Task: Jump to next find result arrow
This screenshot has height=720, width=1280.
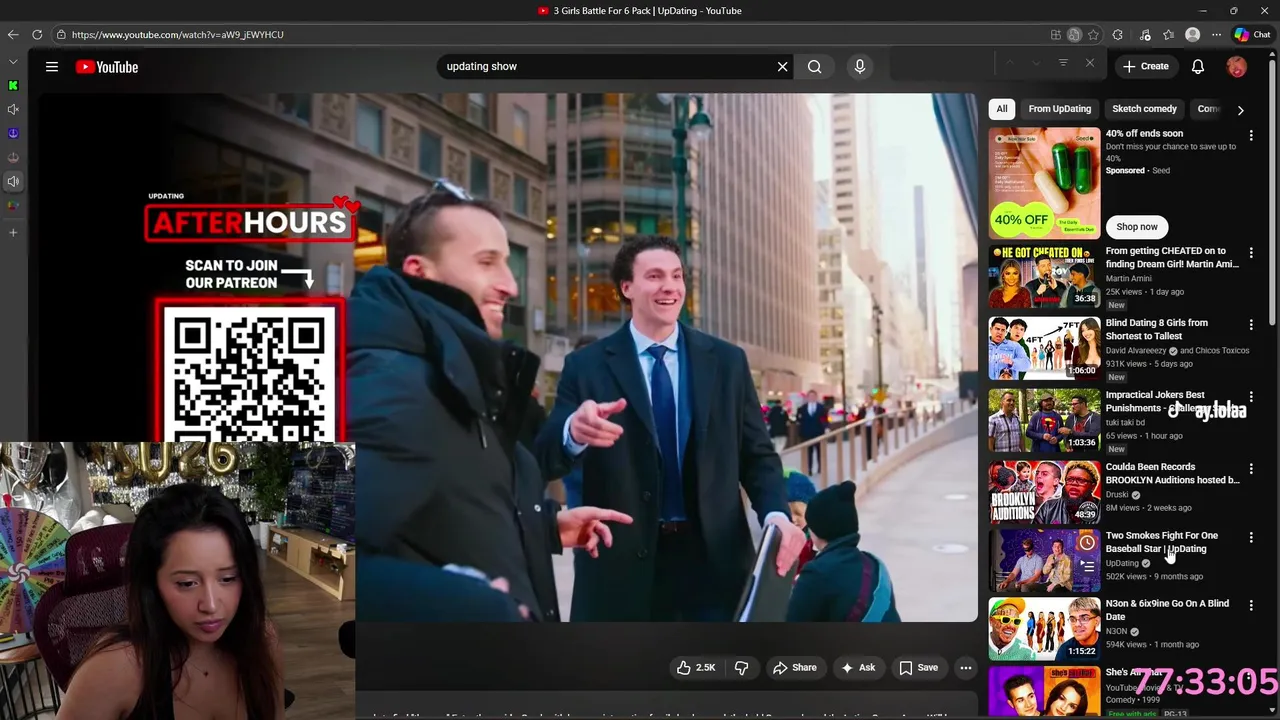Action: tap(1036, 64)
